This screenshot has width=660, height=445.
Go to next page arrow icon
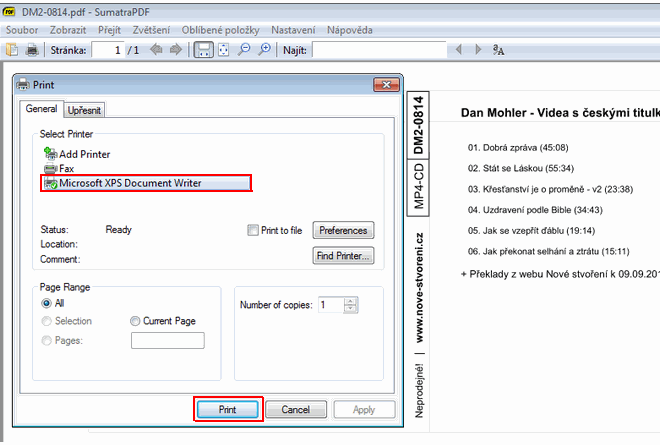tap(176, 50)
